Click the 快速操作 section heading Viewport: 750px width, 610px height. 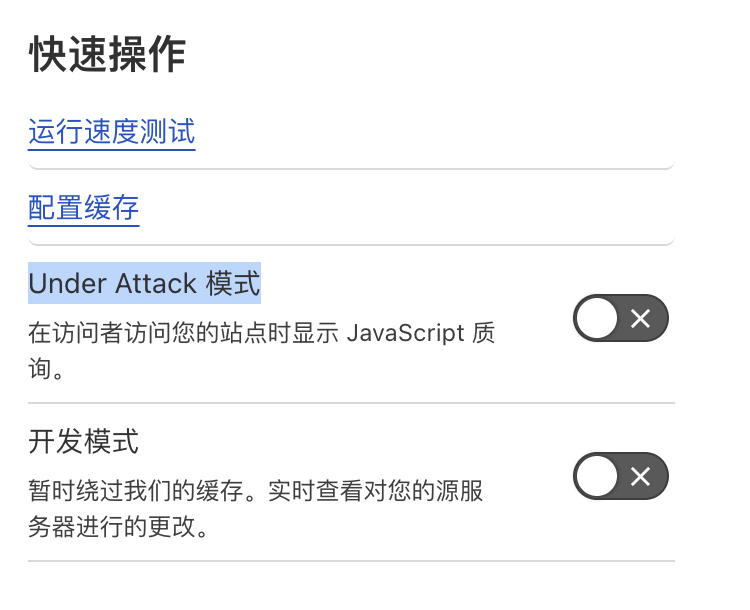[x=107, y=55]
